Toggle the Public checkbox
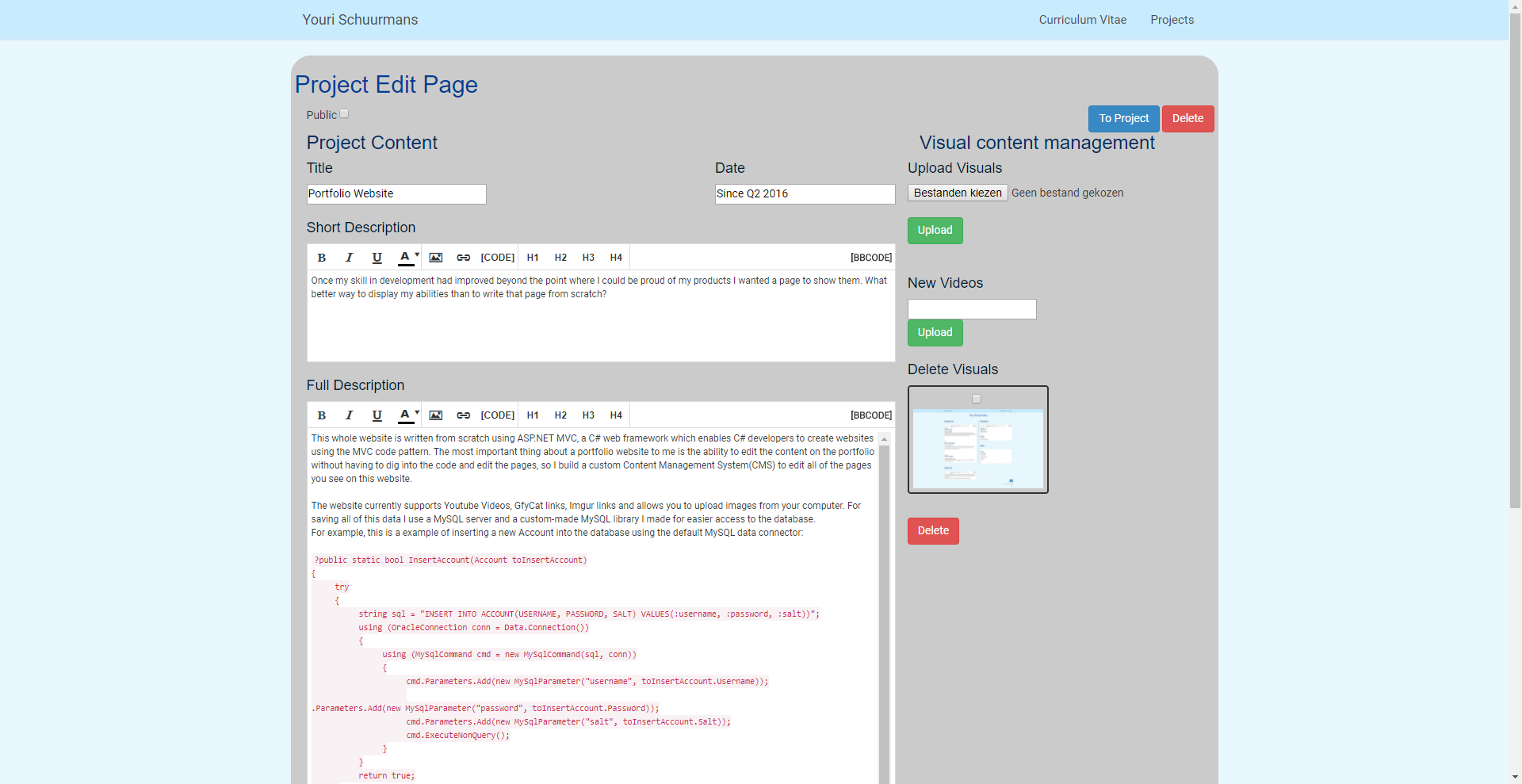 coord(344,114)
